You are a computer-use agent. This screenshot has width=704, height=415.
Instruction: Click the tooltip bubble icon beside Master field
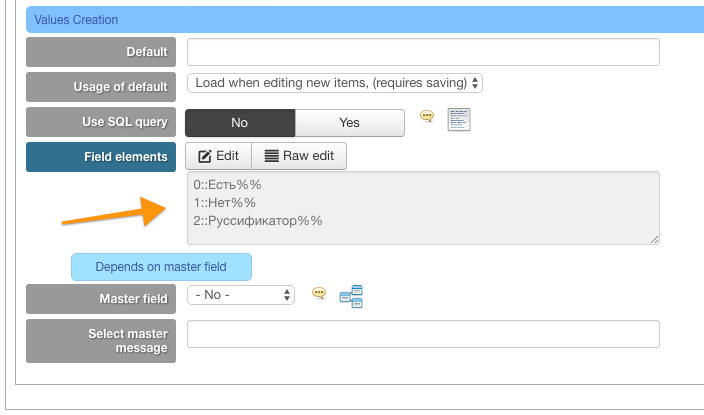point(319,293)
